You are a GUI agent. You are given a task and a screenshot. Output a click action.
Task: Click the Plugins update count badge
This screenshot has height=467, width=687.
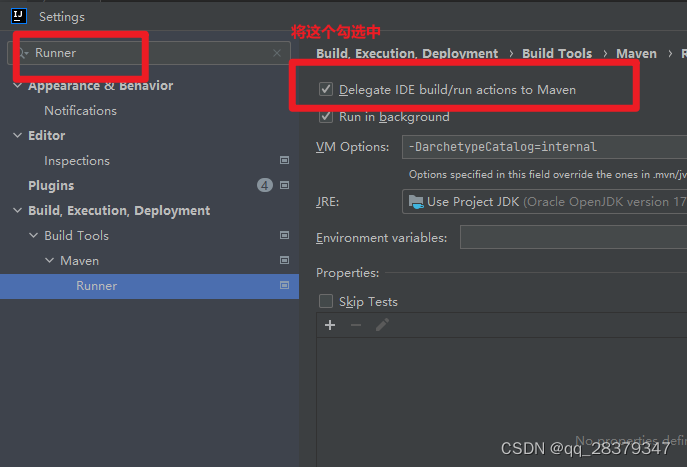point(265,185)
